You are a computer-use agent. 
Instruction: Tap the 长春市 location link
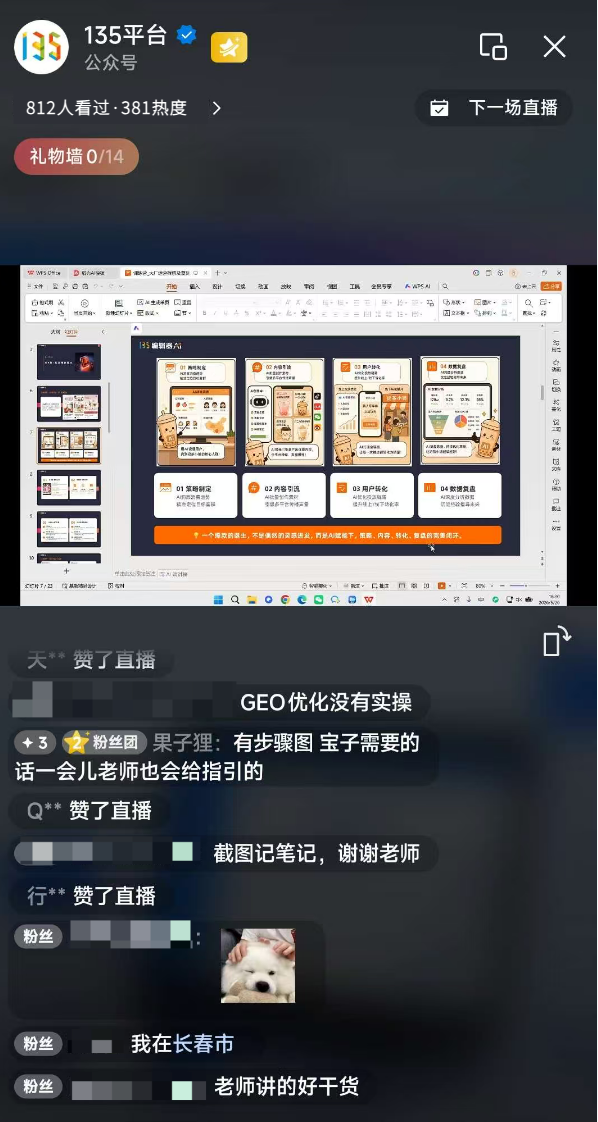(x=203, y=1044)
